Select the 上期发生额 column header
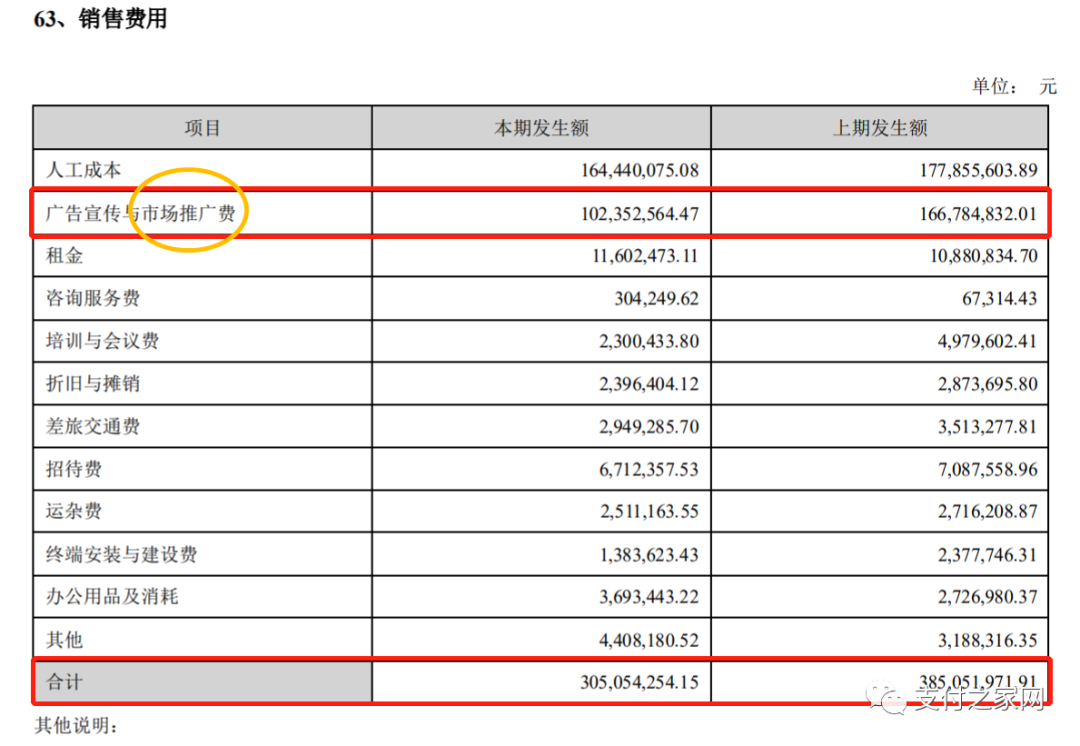Viewport: 1080px width, 746px height. (880, 128)
